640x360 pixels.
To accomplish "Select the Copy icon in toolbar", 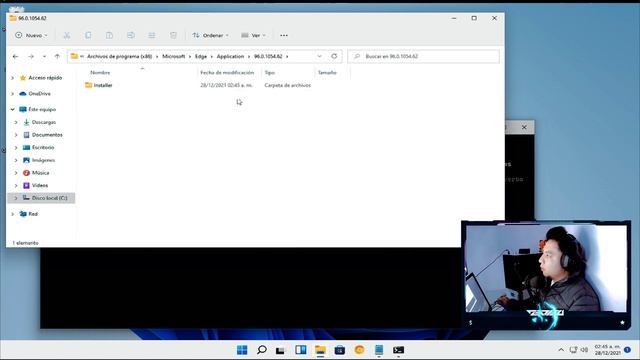I will click(x=88, y=36).
